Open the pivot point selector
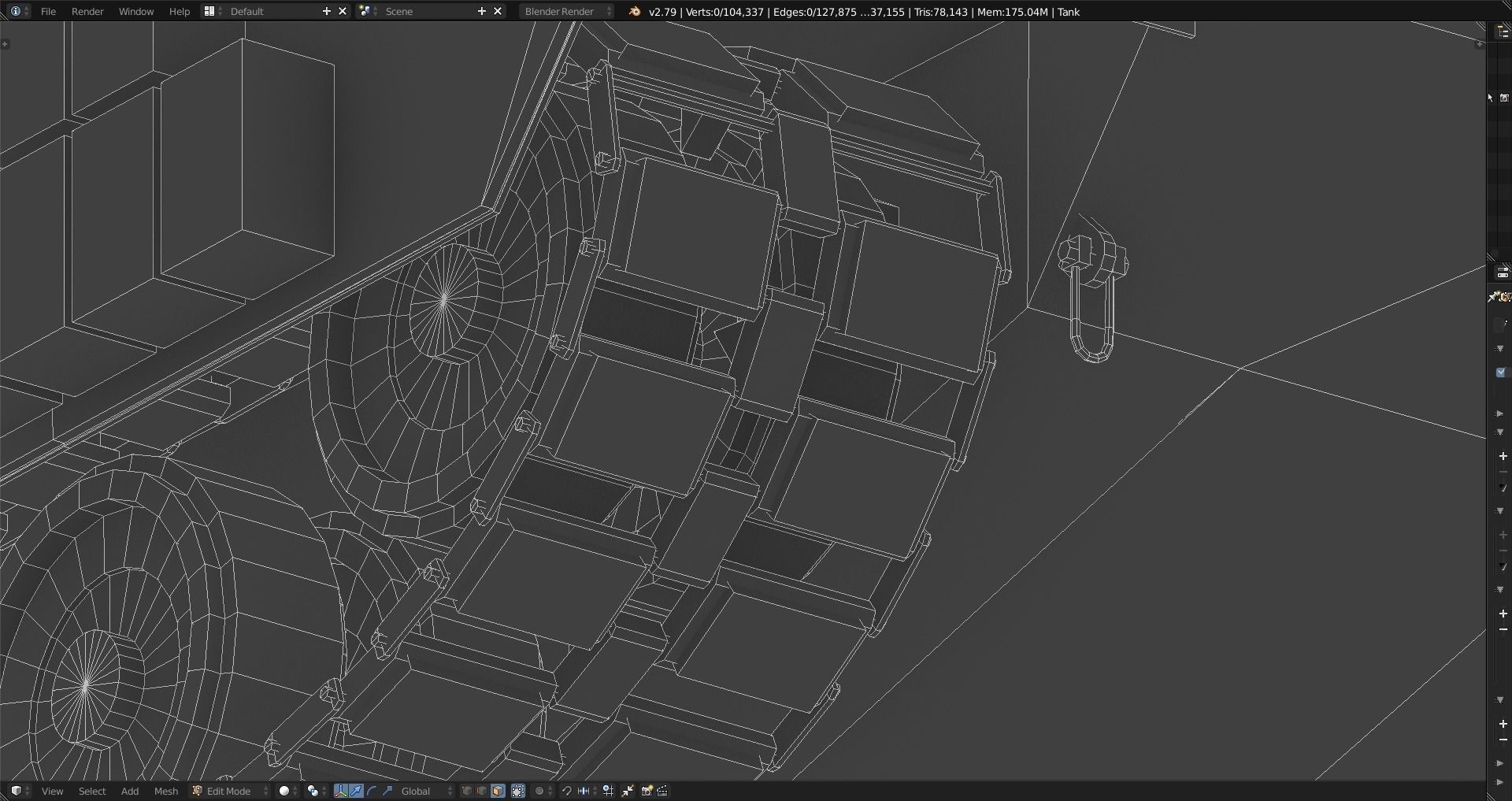The width and height of the screenshot is (1512, 801). (317, 791)
